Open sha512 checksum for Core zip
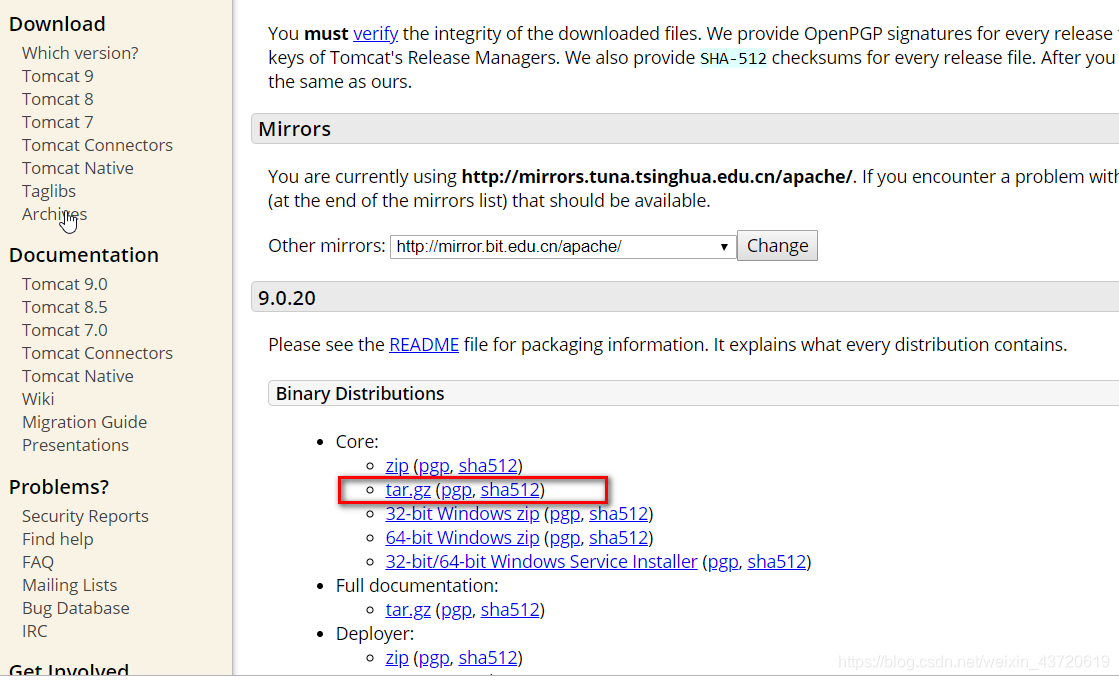 click(487, 466)
